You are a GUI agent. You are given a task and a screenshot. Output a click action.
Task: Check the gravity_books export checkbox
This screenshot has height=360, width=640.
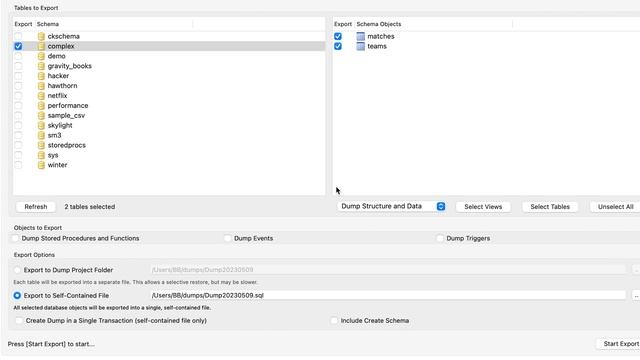pos(18,66)
